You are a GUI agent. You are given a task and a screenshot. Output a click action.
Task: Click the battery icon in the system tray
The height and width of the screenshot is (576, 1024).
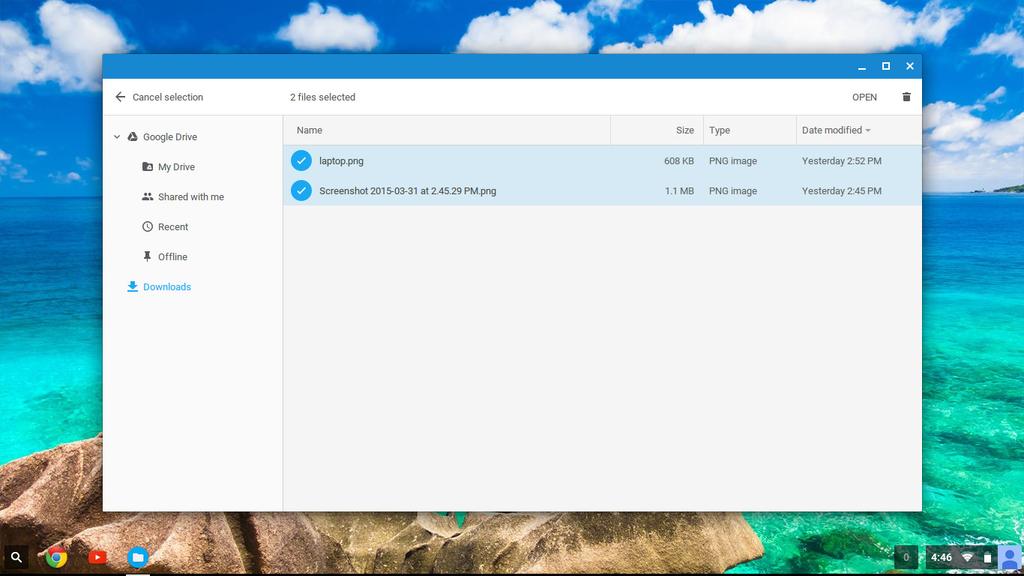(987, 558)
